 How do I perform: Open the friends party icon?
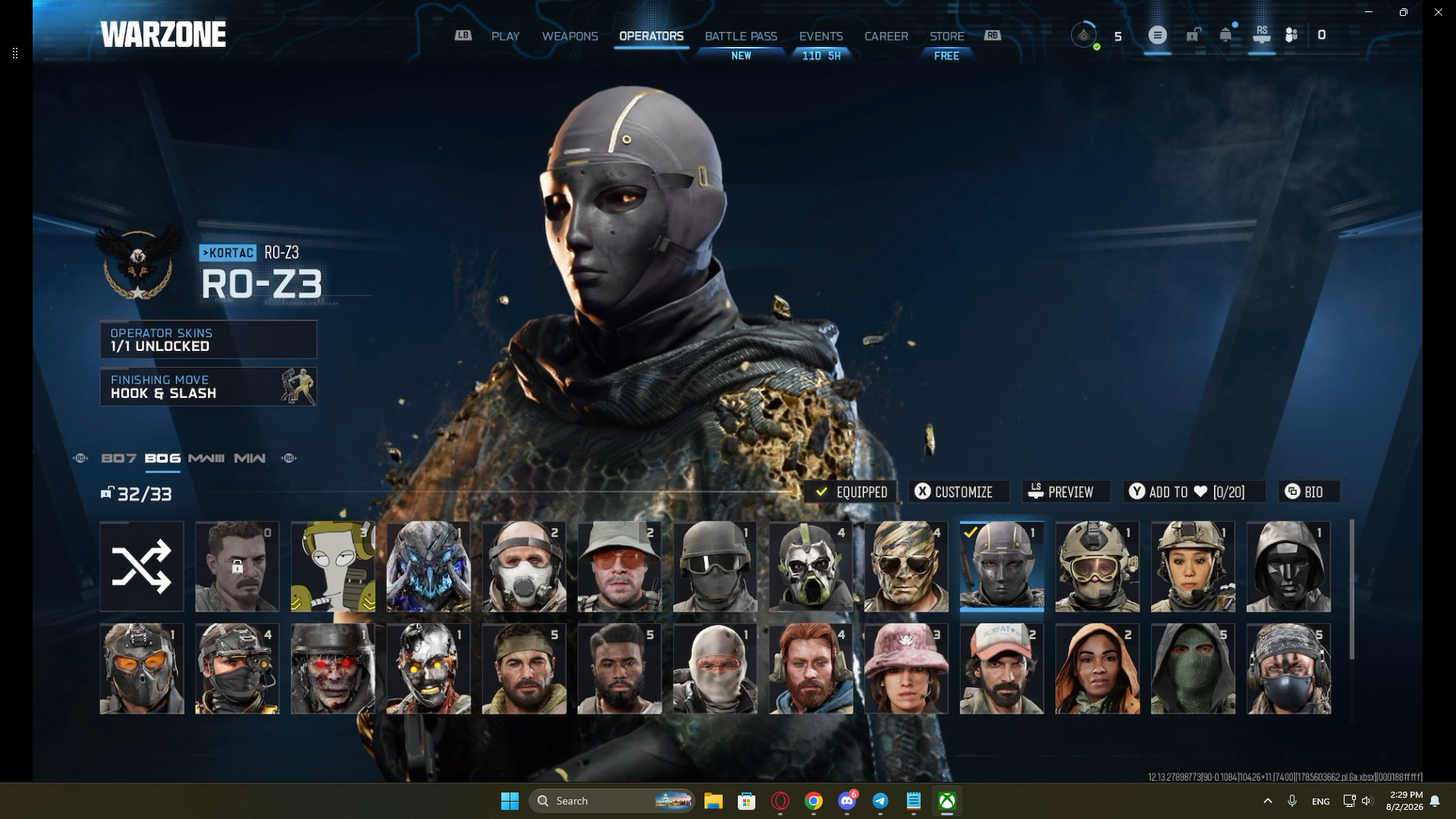click(1291, 35)
